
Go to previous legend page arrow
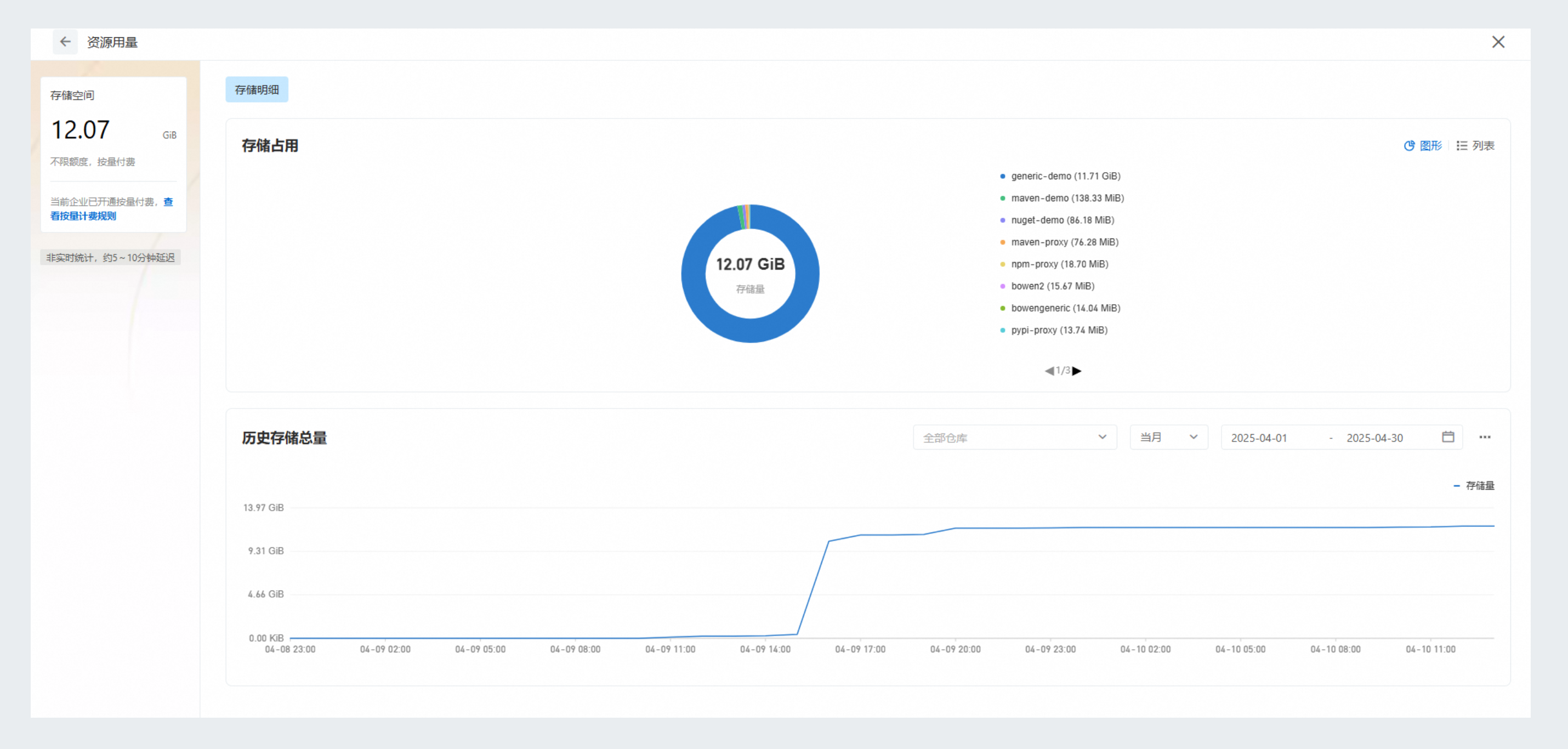coord(1049,371)
